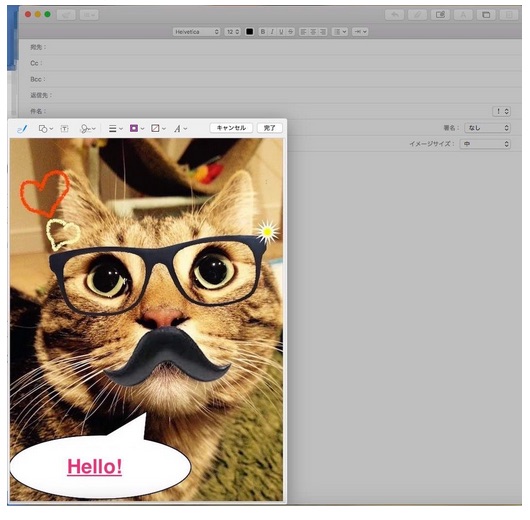This screenshot has height=520, width=530.
Task: Open the イメージサイズ dropdown showing 中
Action: [485, 144]
